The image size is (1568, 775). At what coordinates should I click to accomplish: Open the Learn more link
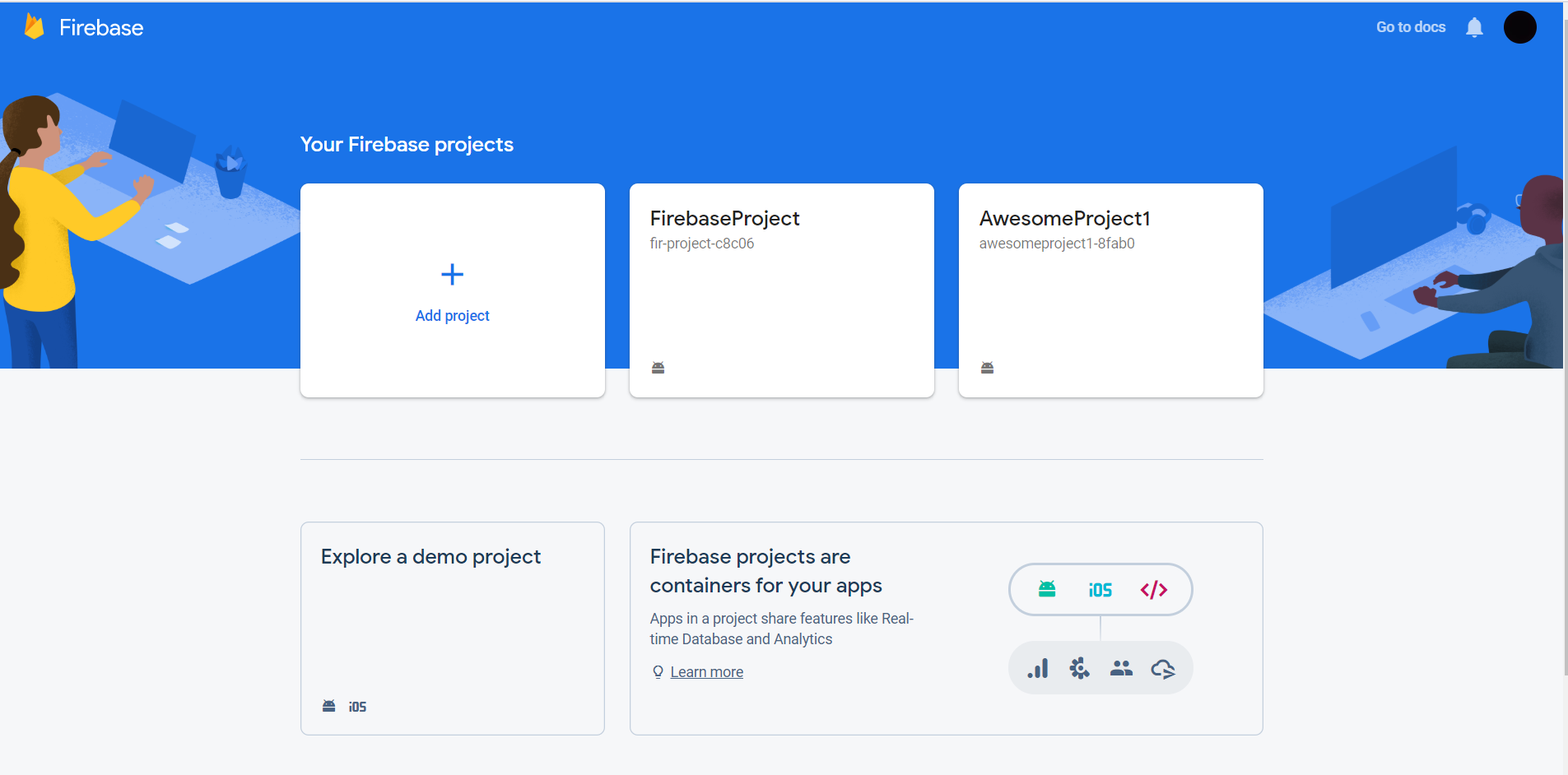coord(706,672)
